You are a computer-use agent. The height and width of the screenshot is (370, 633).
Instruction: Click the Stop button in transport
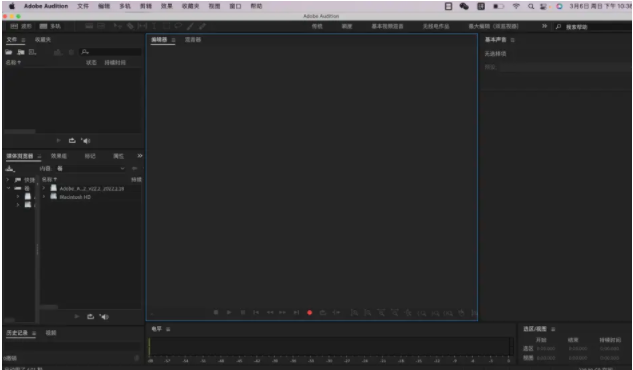pyautogui.click(x=216, y=312)
